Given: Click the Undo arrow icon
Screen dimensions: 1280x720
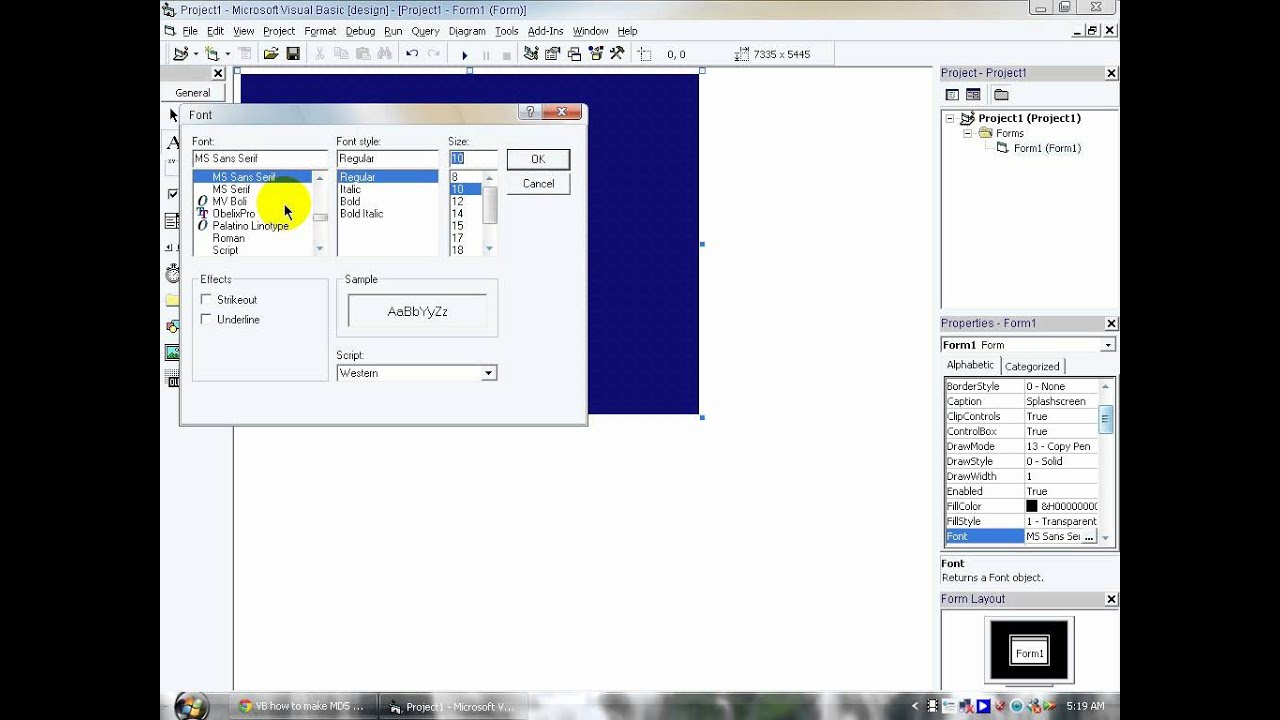Looking at the screenshot, I should 411,54.
